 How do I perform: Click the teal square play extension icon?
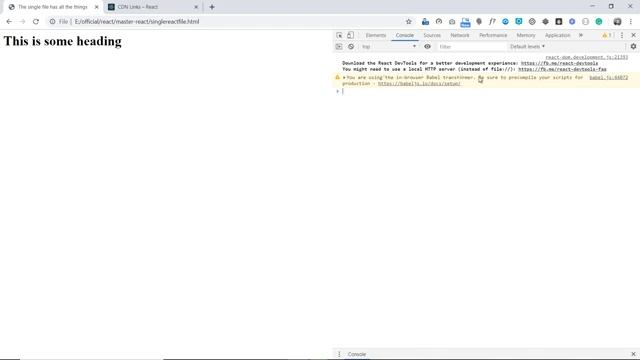pos(519,22)
